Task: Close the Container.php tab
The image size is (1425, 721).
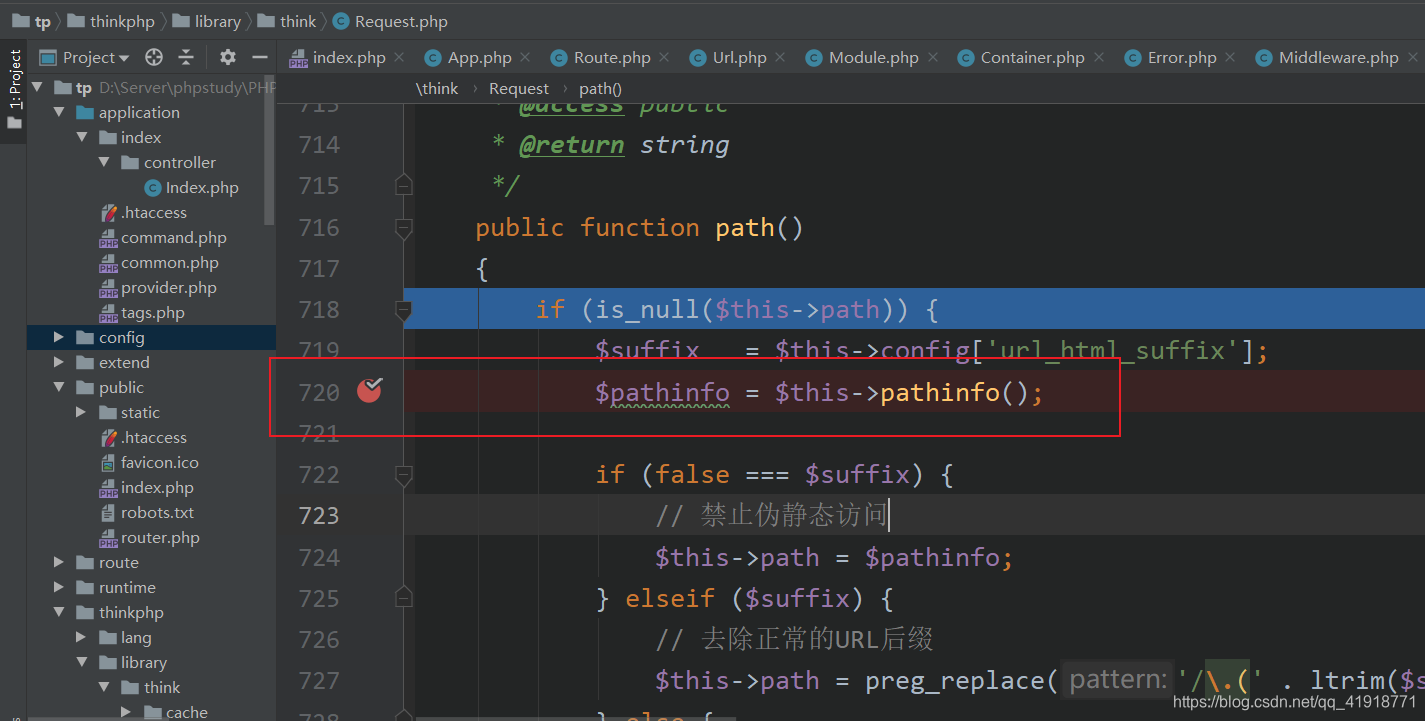Action: [x=1098, y=58]
